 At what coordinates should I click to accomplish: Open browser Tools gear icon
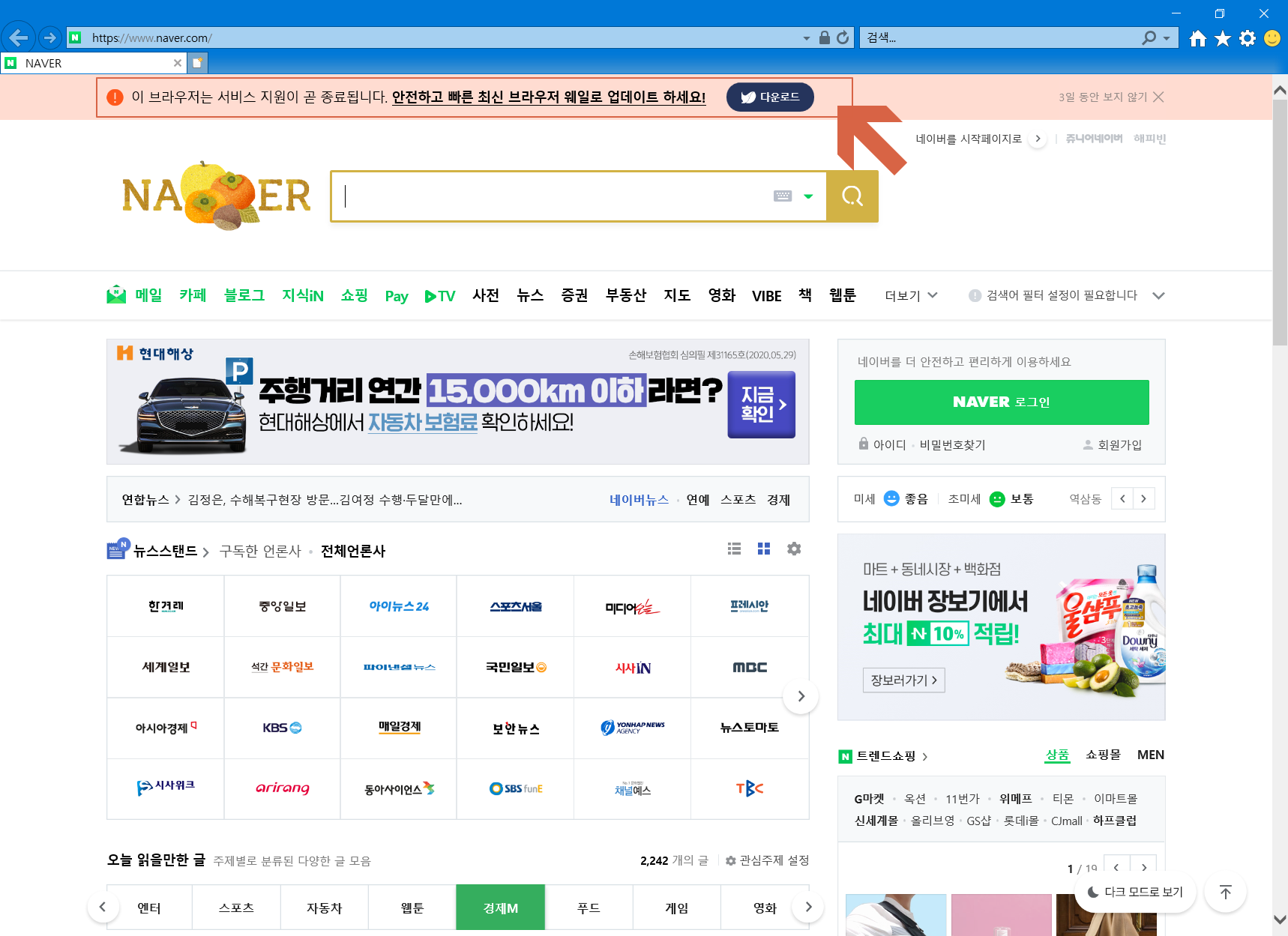pos(1248,38)
